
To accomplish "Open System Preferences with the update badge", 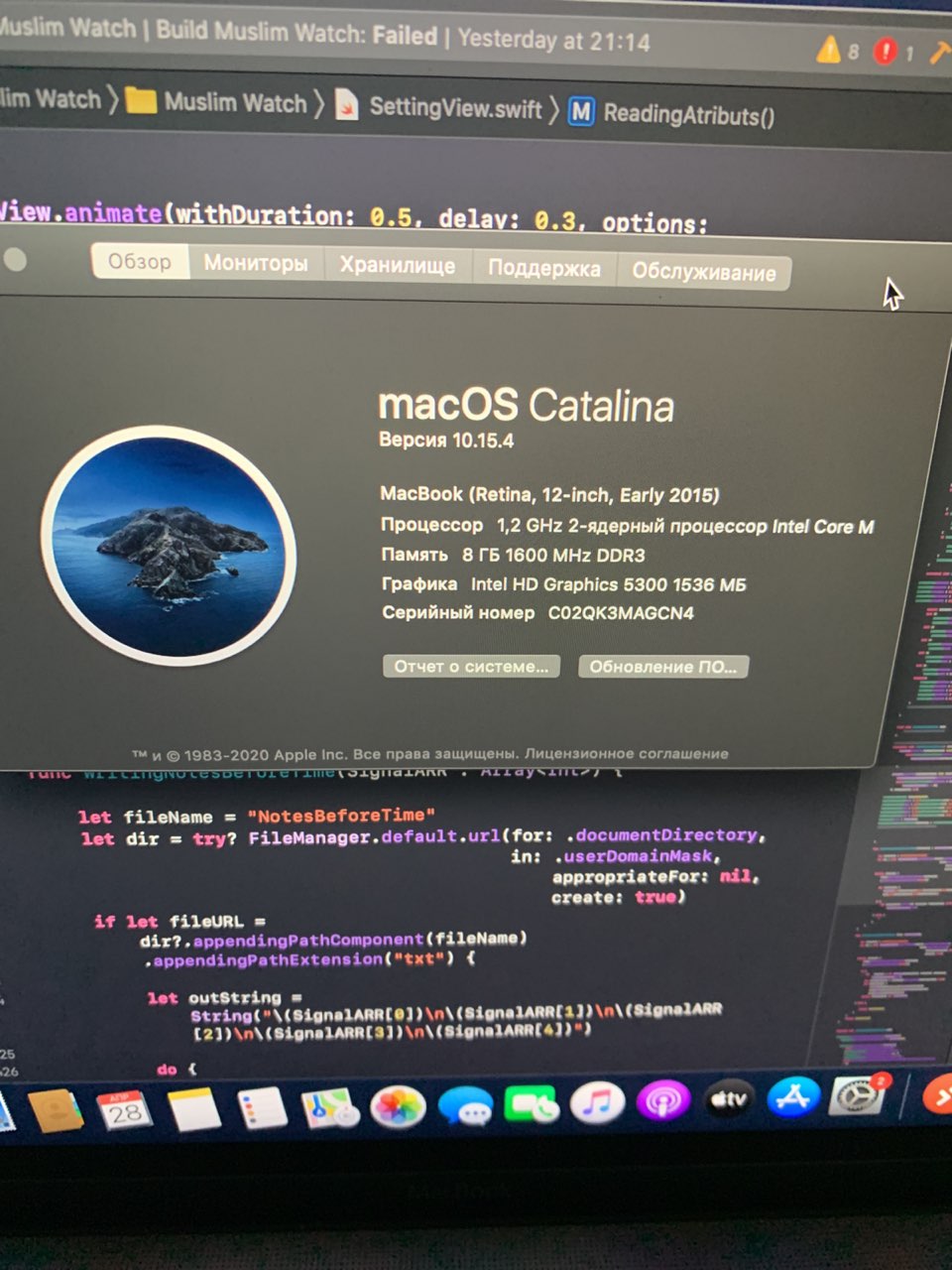I will click(858, 1095).
